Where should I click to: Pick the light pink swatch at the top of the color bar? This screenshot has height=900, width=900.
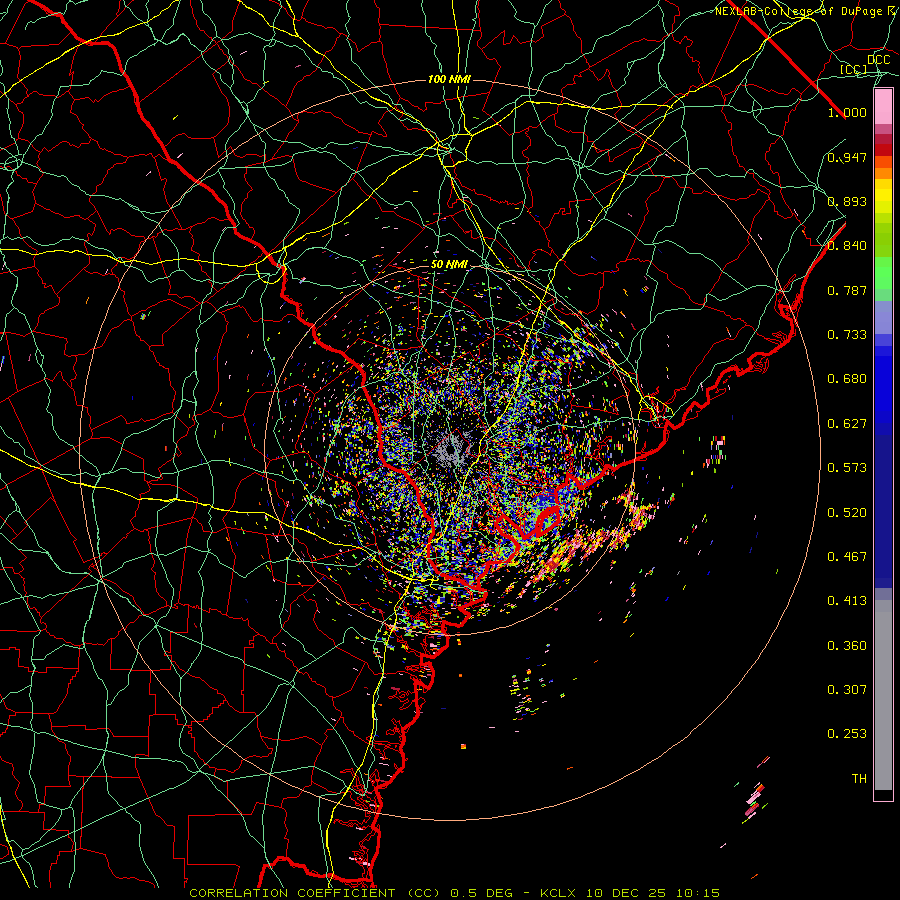(x=883, y=106)
